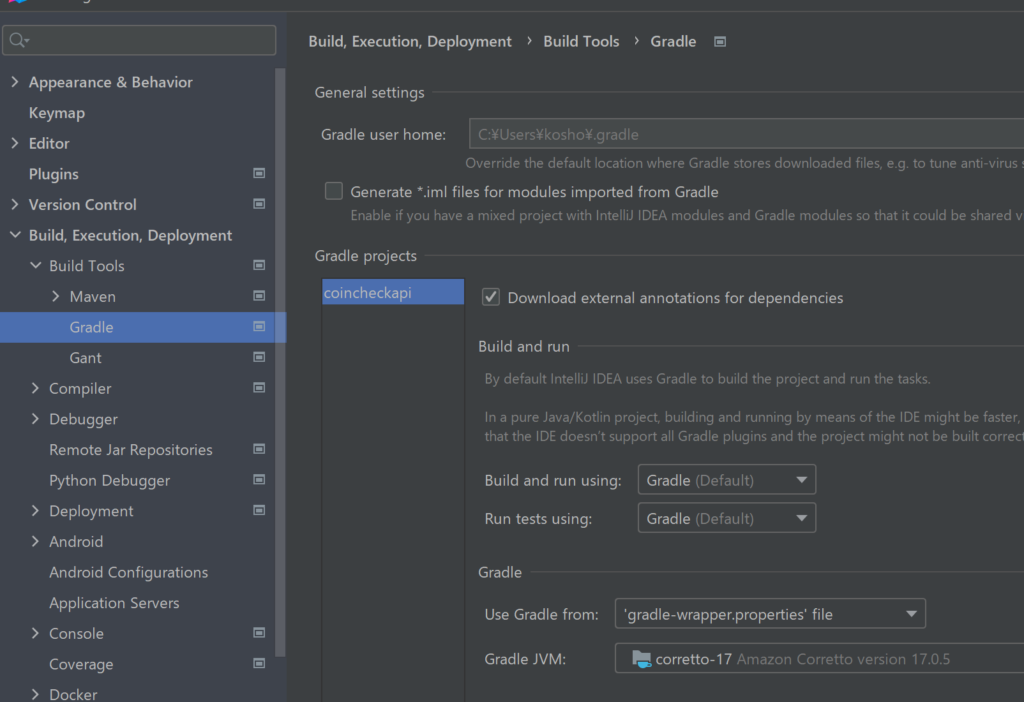1024x702 pixels.
Task: Click project-level icon beside Version Control
Action: 259,204
